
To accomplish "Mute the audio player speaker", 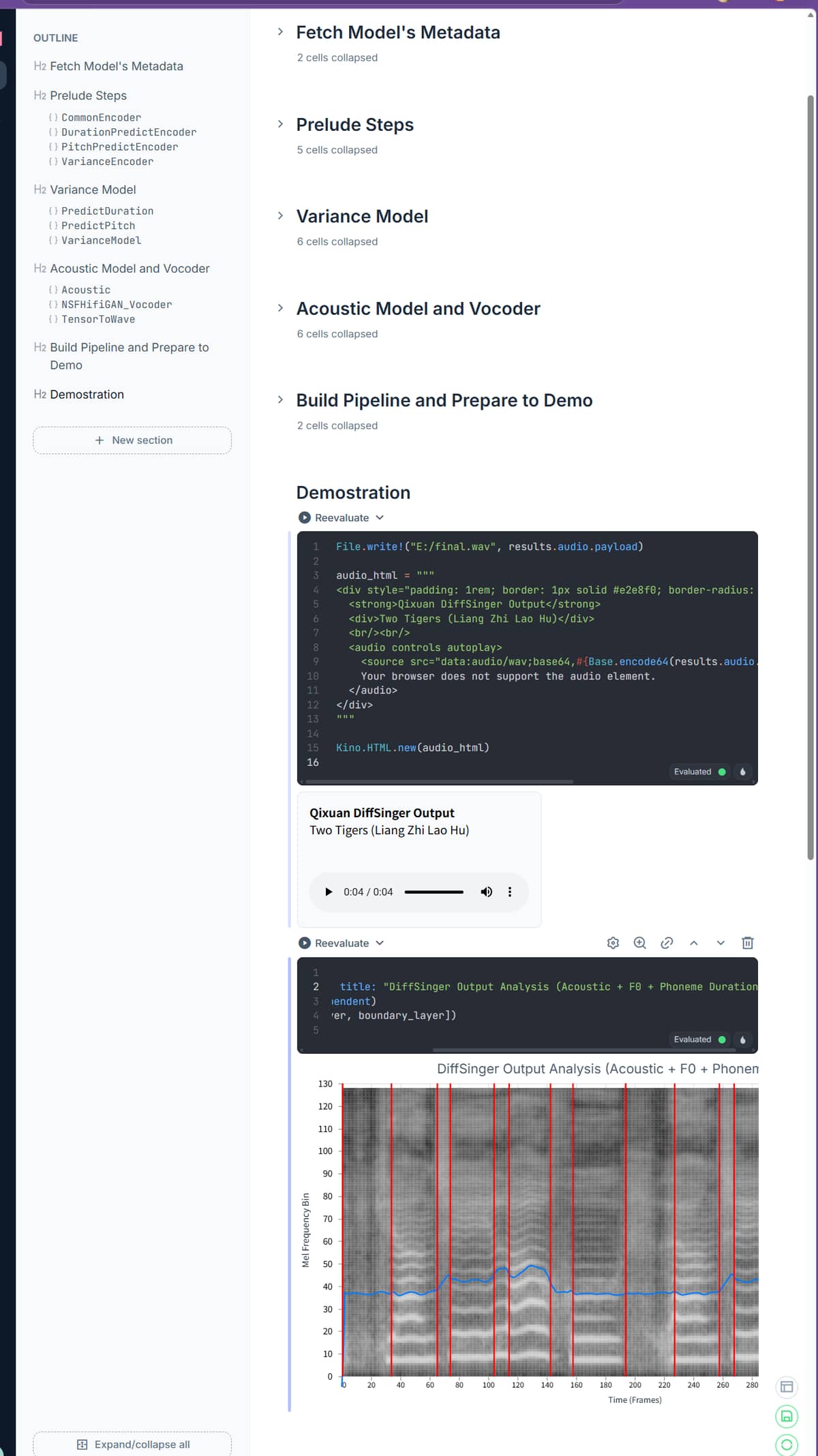I will coord(486,892).
